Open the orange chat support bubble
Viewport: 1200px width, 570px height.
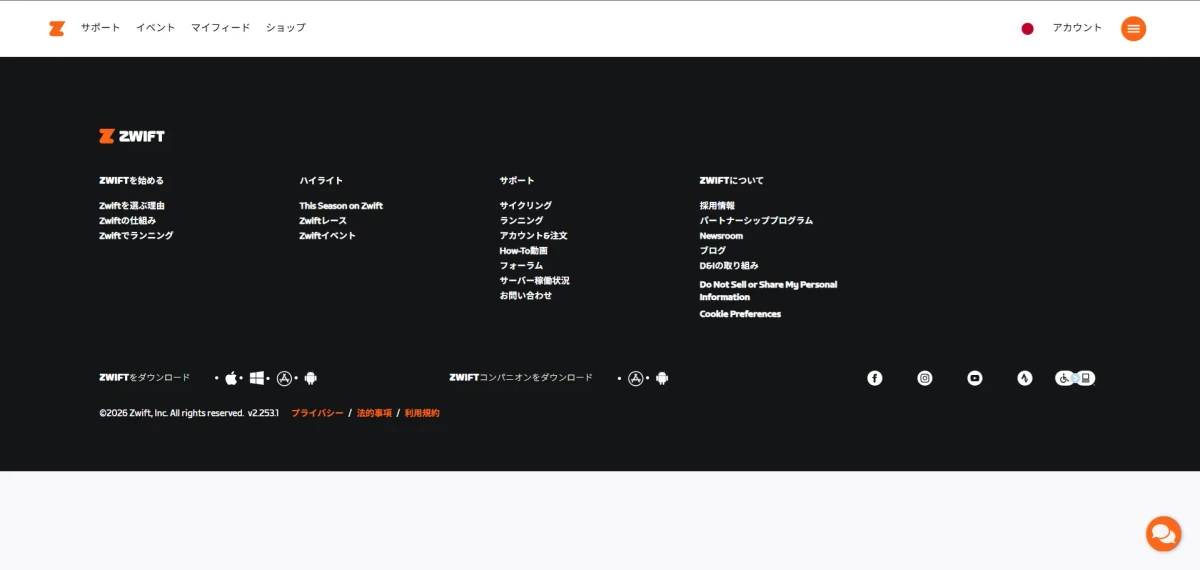tap(1163, 533)
